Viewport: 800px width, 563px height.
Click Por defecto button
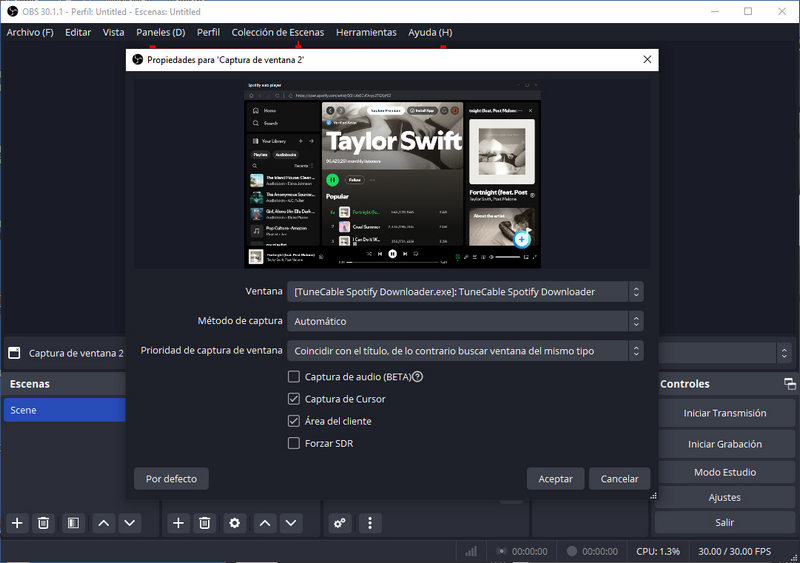[171, 479]
